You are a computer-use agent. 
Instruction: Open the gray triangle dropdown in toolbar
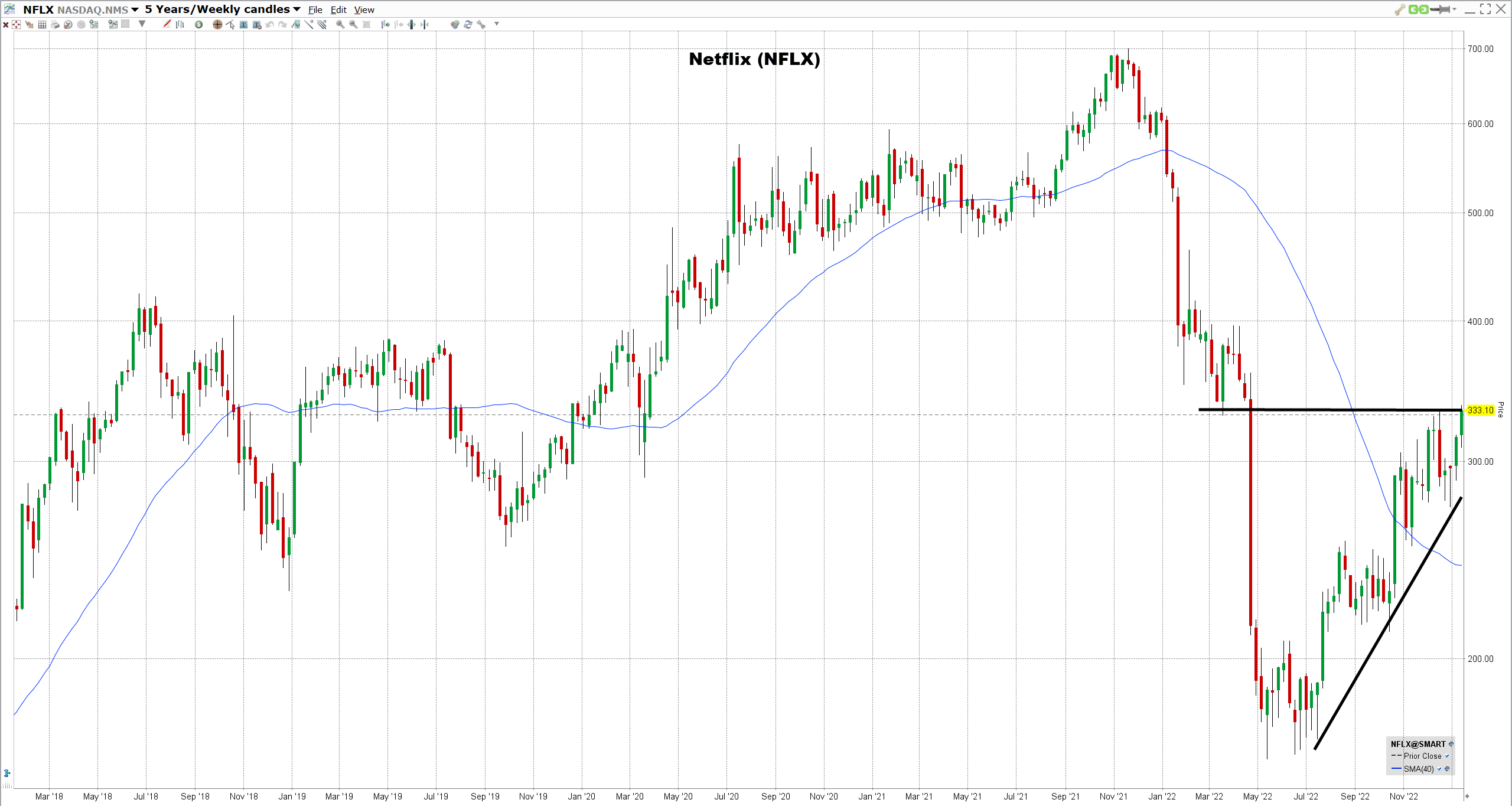click(142, 24)
